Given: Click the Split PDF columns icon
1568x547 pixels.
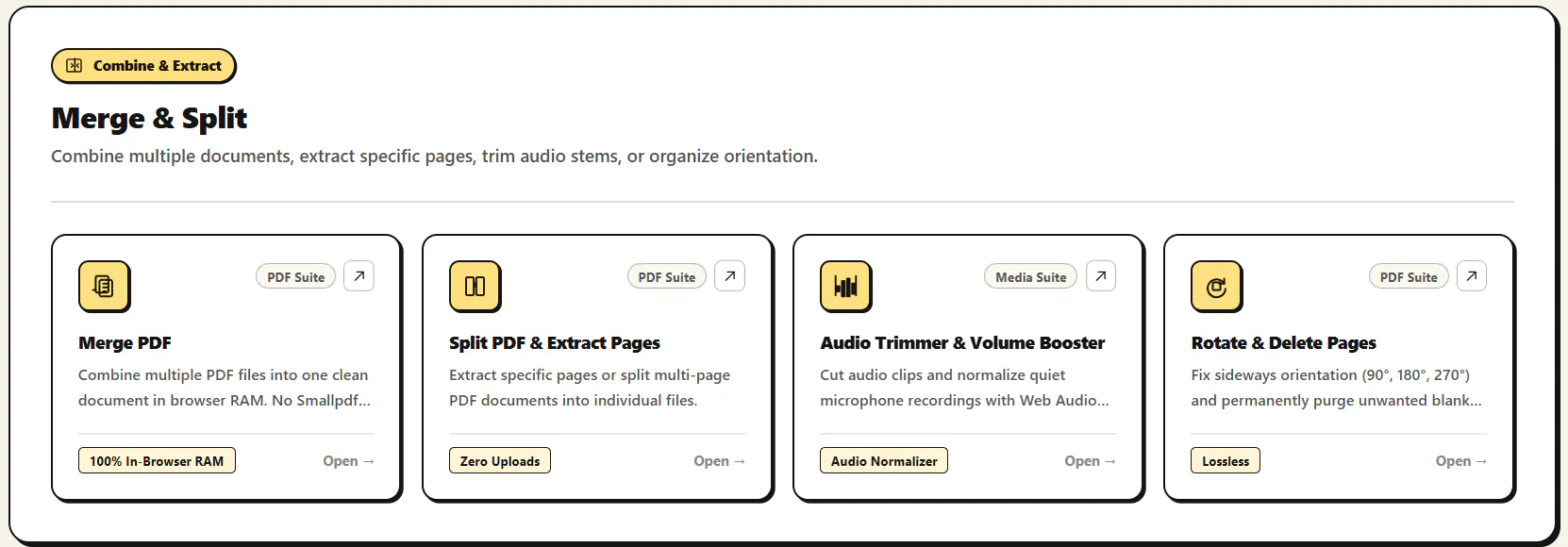Looking at the screenshot, I should 475,286.
